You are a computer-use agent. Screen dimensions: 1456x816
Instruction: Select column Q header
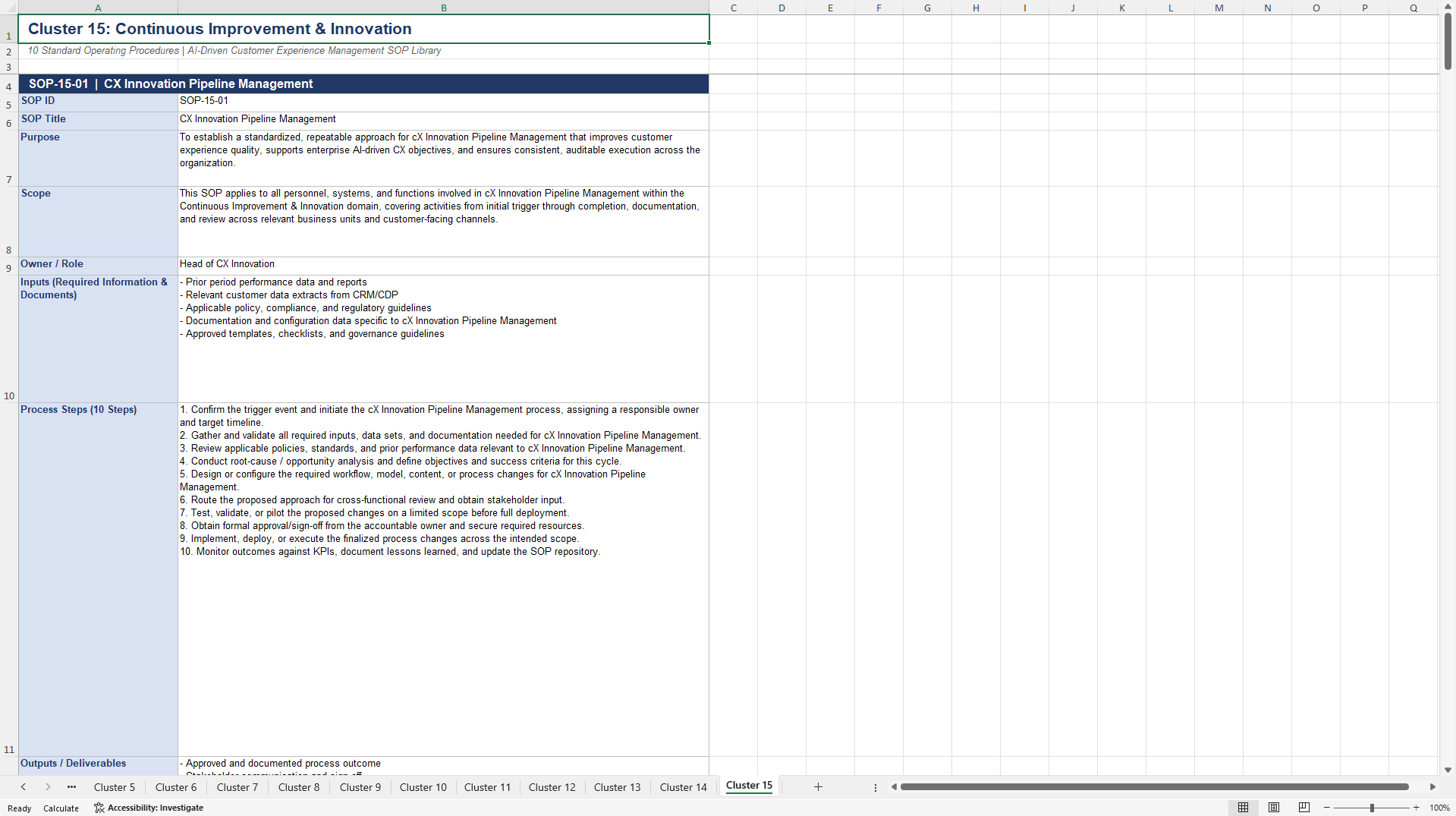(x=1413, y=8)
